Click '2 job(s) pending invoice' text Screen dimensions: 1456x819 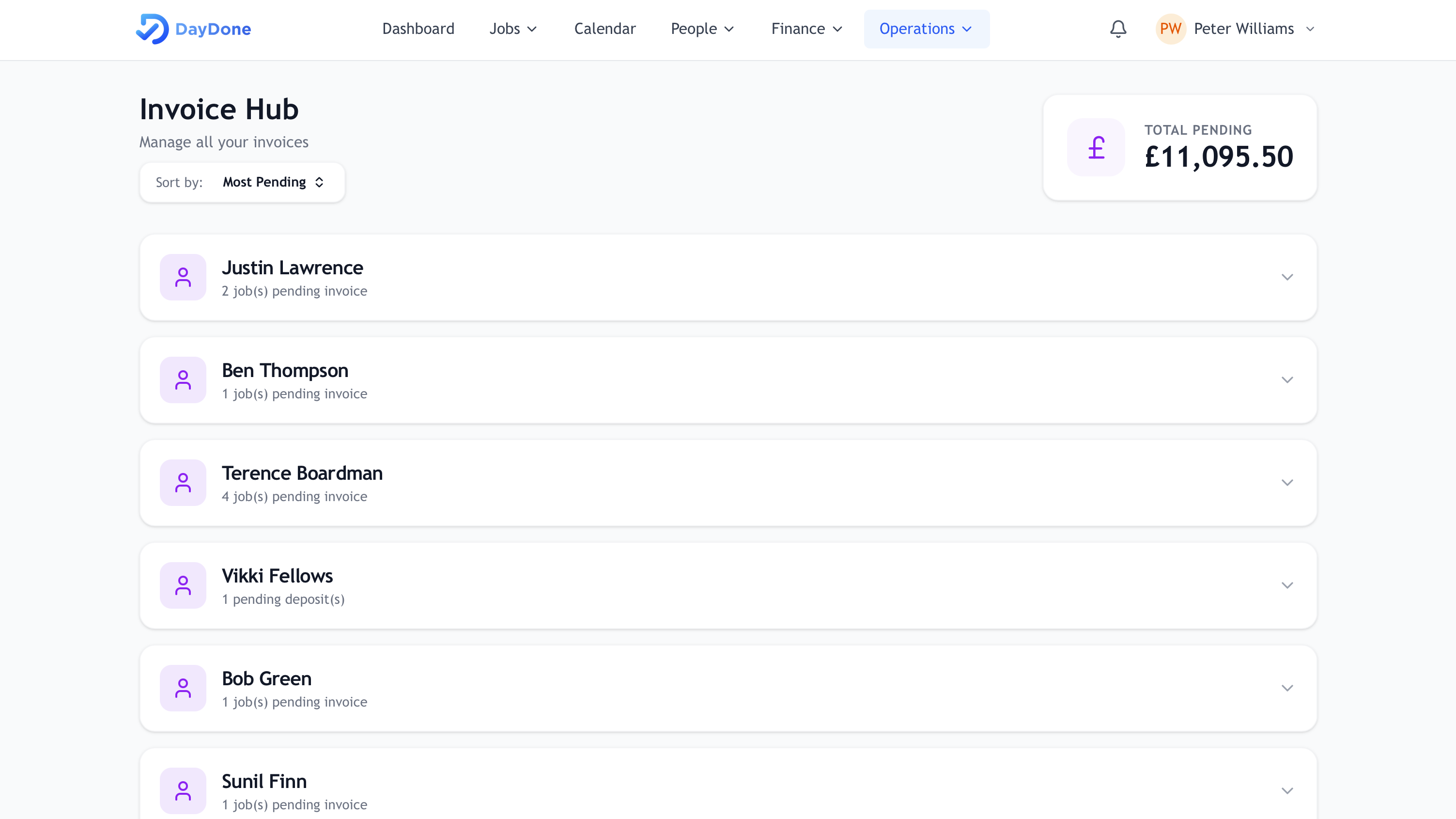coord(294,291)
